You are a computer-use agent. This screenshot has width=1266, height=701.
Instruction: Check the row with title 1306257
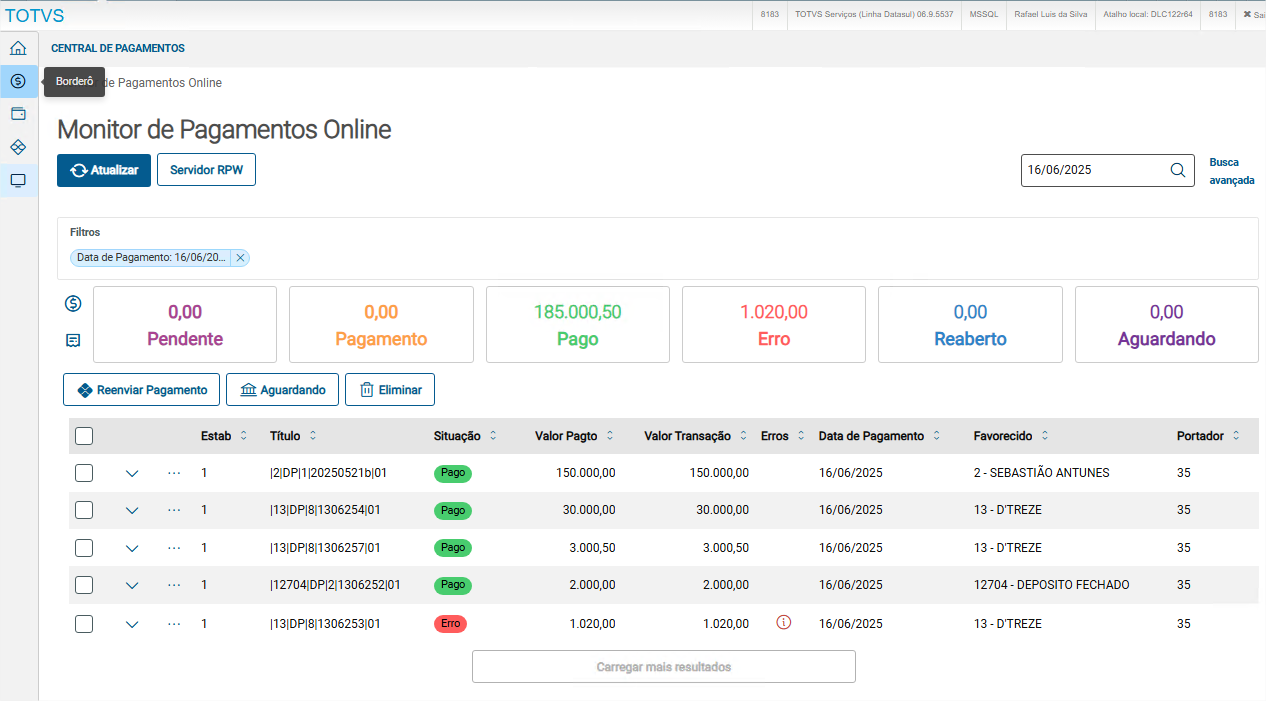[x=84, y=548]
